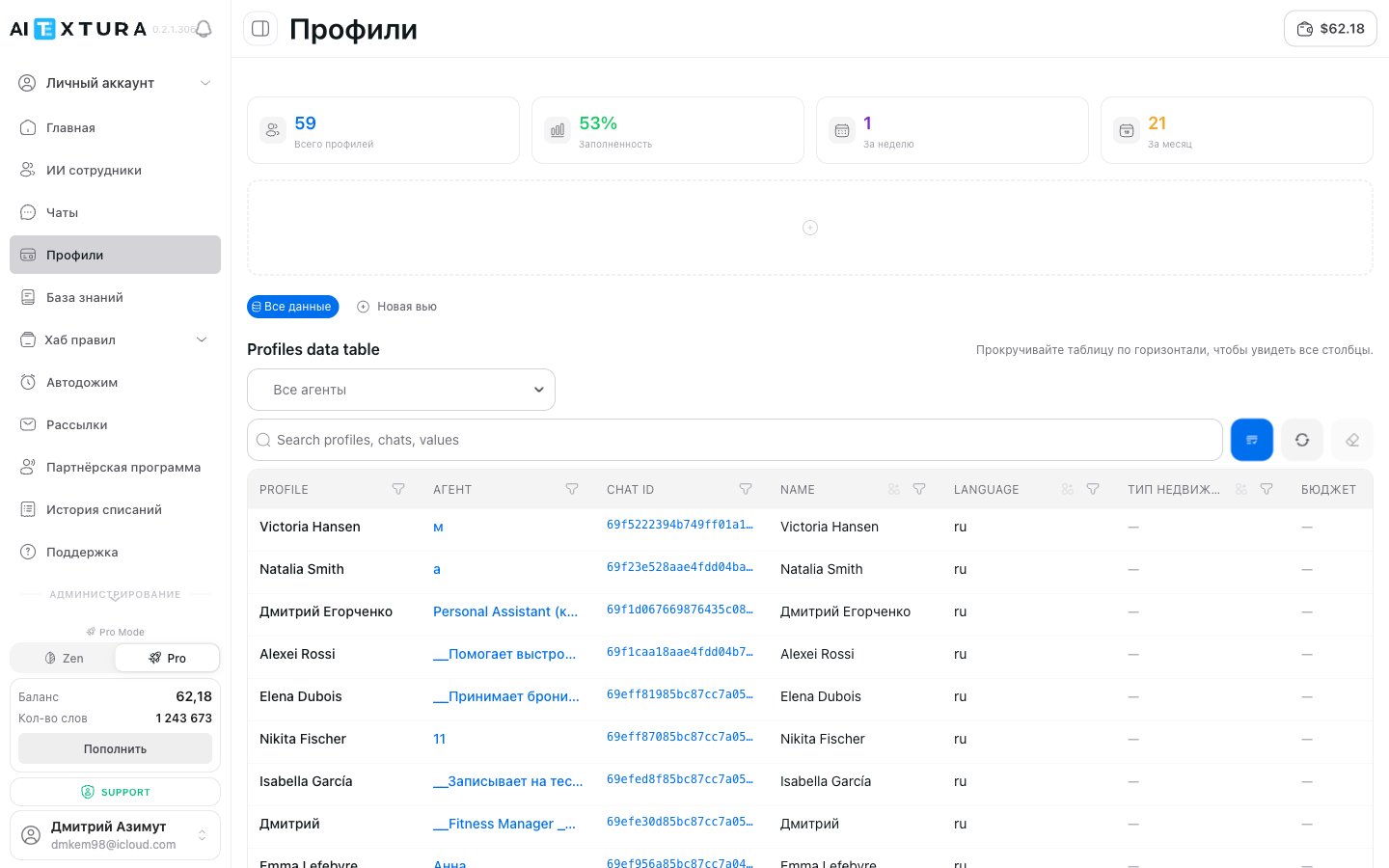Viewport: 1389px width, 868px height.
Task: Open the wallet balance $62.18 button
Action: coord(1330,29)
